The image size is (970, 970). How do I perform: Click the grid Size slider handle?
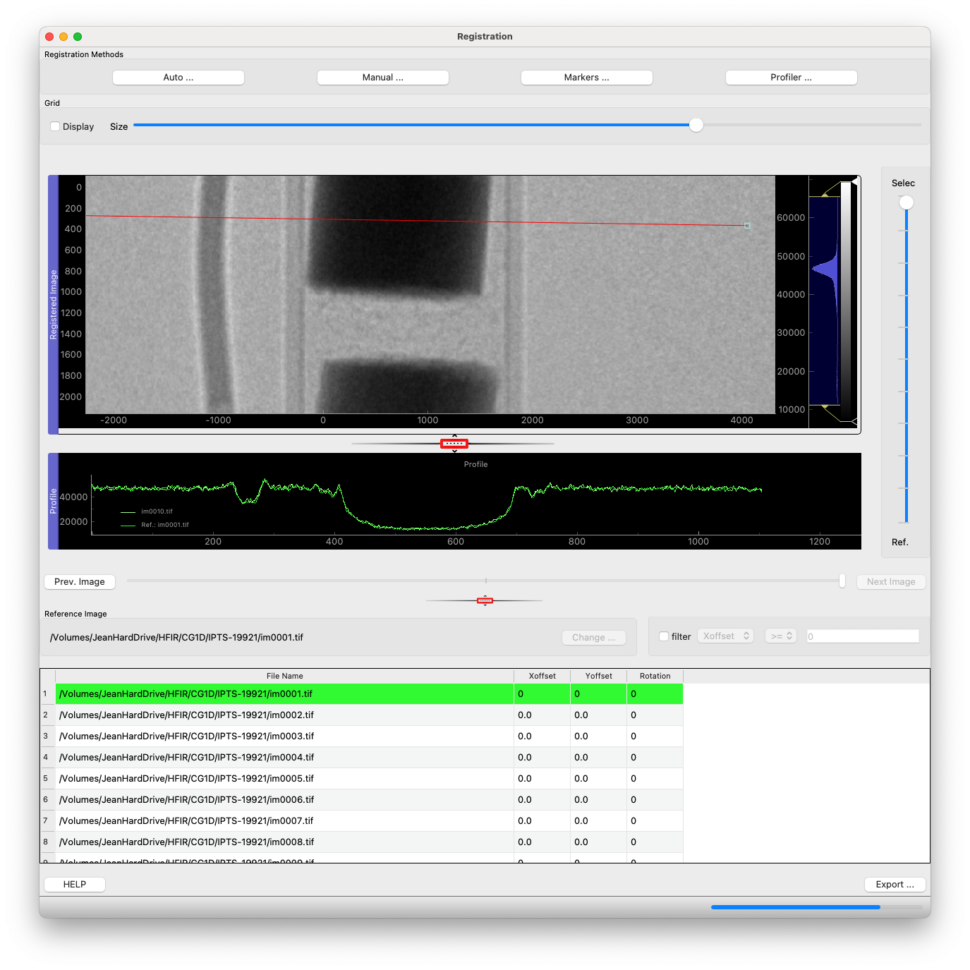tap(696, 125)
